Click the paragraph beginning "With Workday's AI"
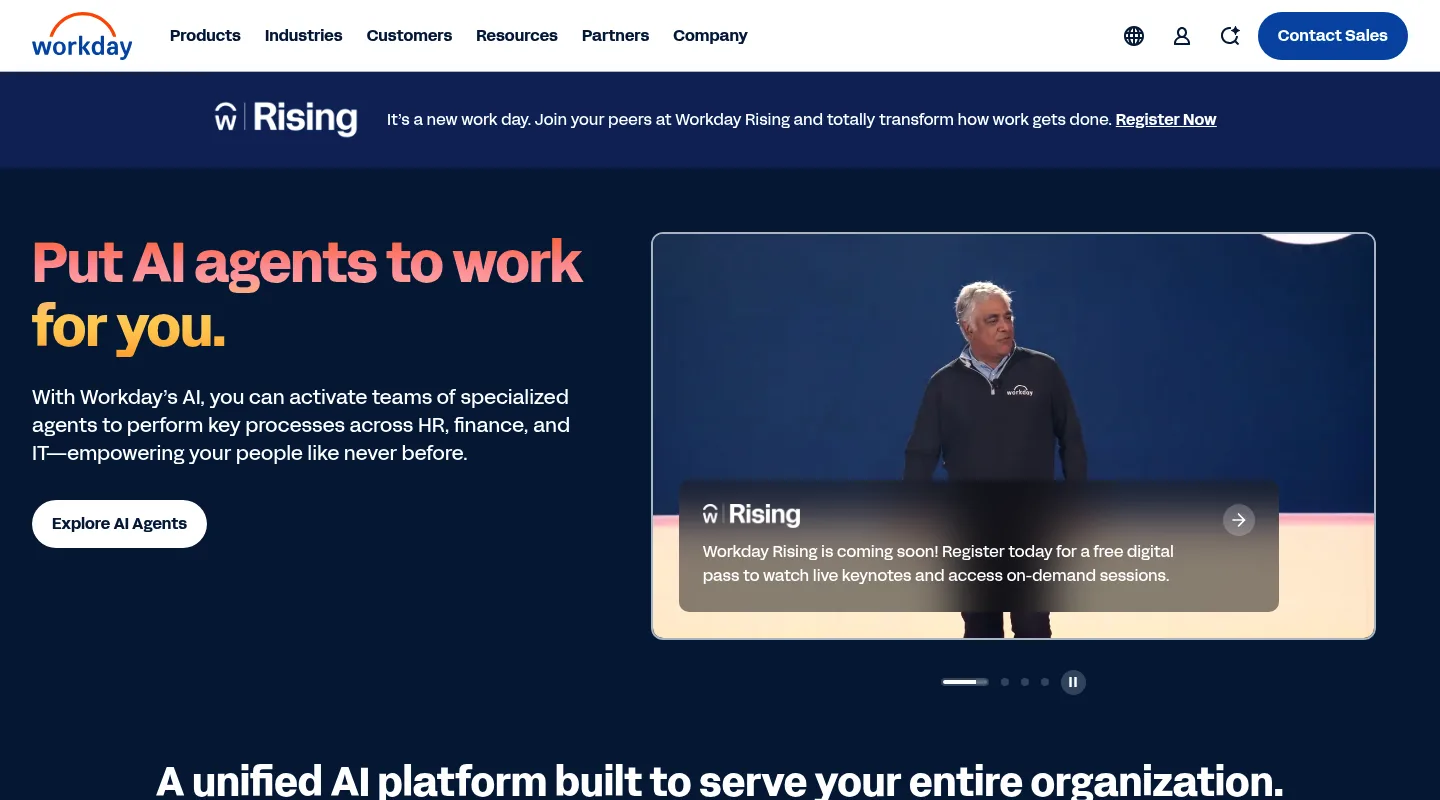Image resolution: width=1440 pixels, height=800 pixels. [301, 425]
